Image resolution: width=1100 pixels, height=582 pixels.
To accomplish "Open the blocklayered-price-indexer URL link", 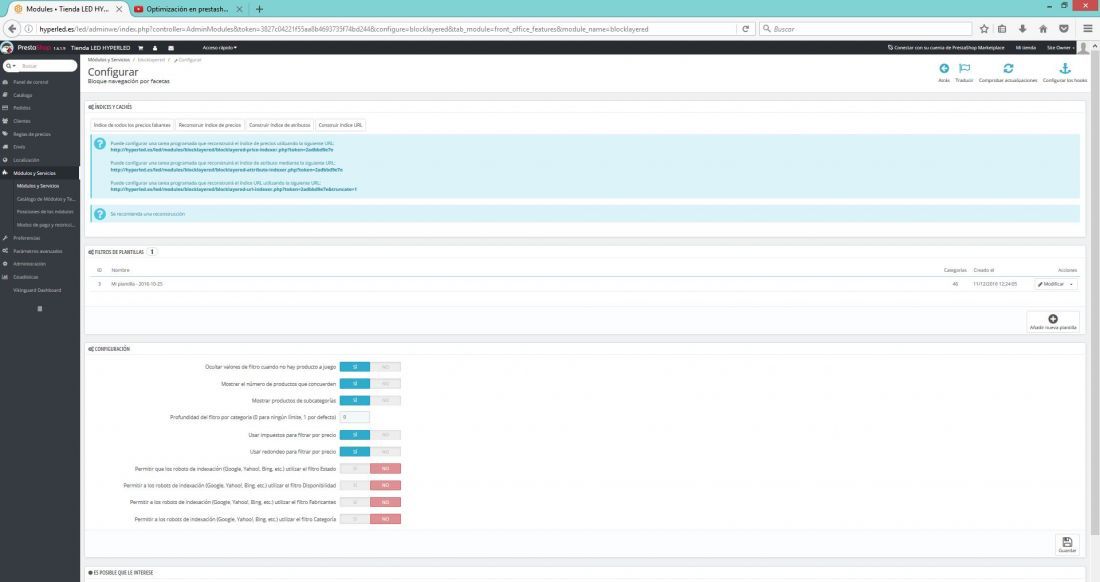I will click(x=222, y=149).
